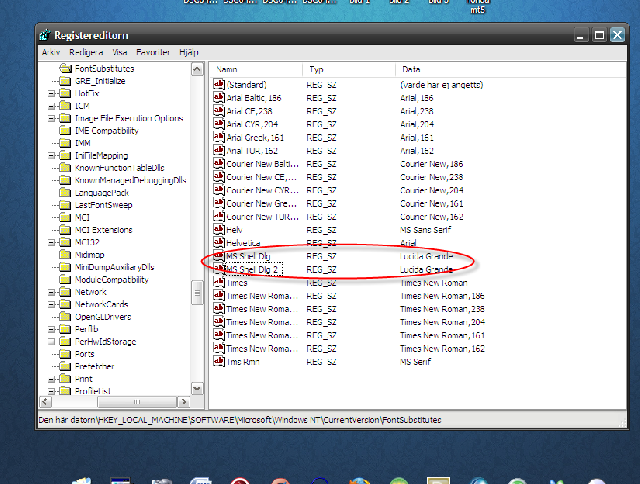Select the Courier New CYR... value
This screenshot has width=640, height=484.
point(262,190)
